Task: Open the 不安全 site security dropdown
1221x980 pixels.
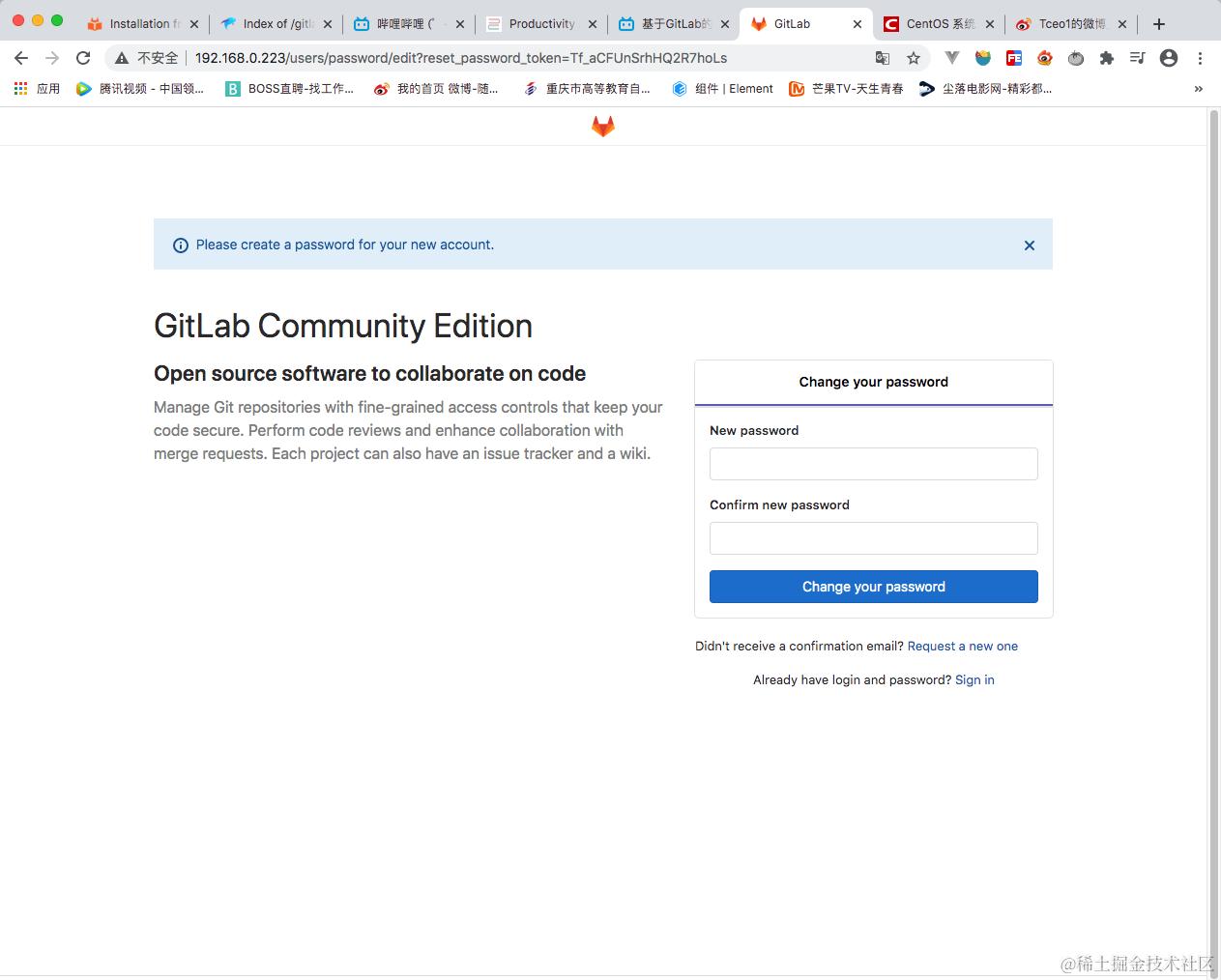Action: (145, 58)
